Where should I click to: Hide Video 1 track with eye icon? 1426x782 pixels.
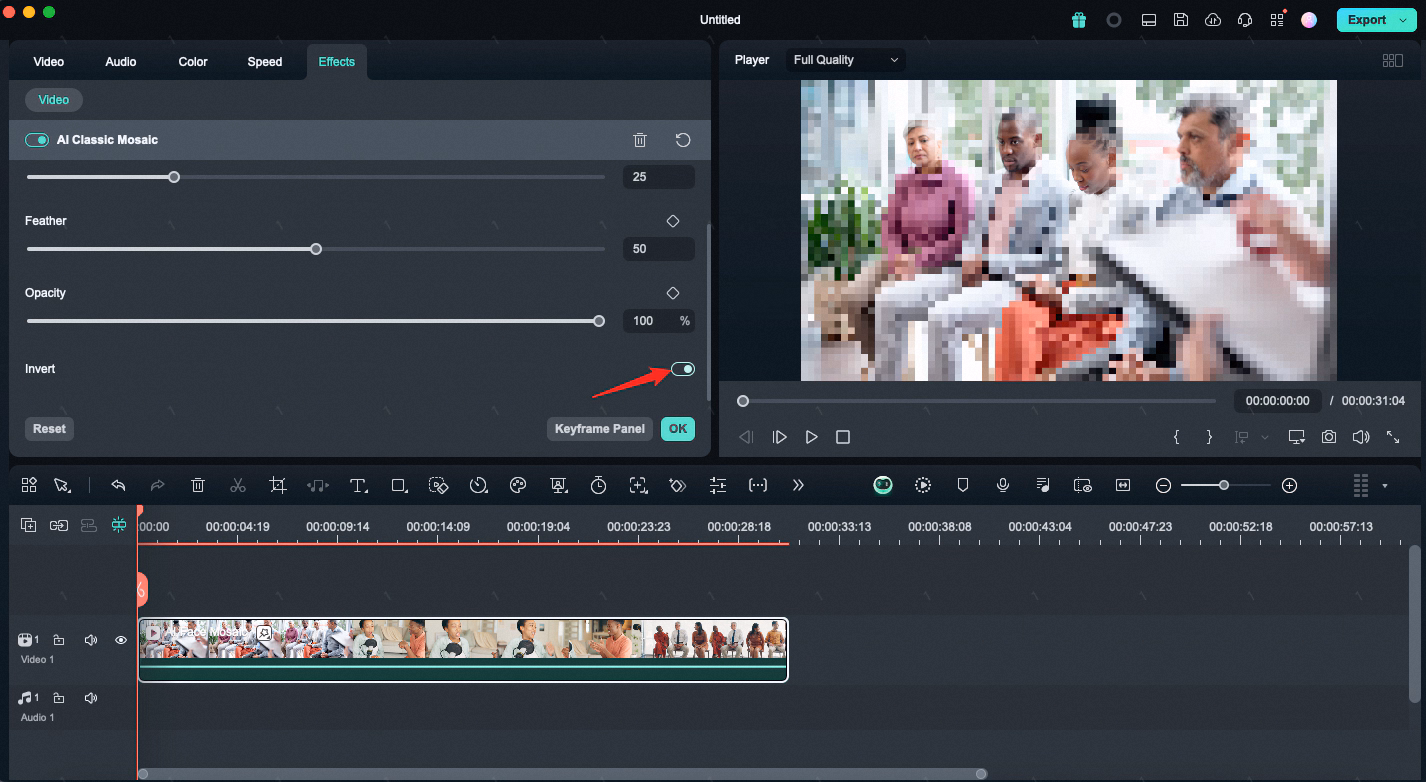[121, 640]
